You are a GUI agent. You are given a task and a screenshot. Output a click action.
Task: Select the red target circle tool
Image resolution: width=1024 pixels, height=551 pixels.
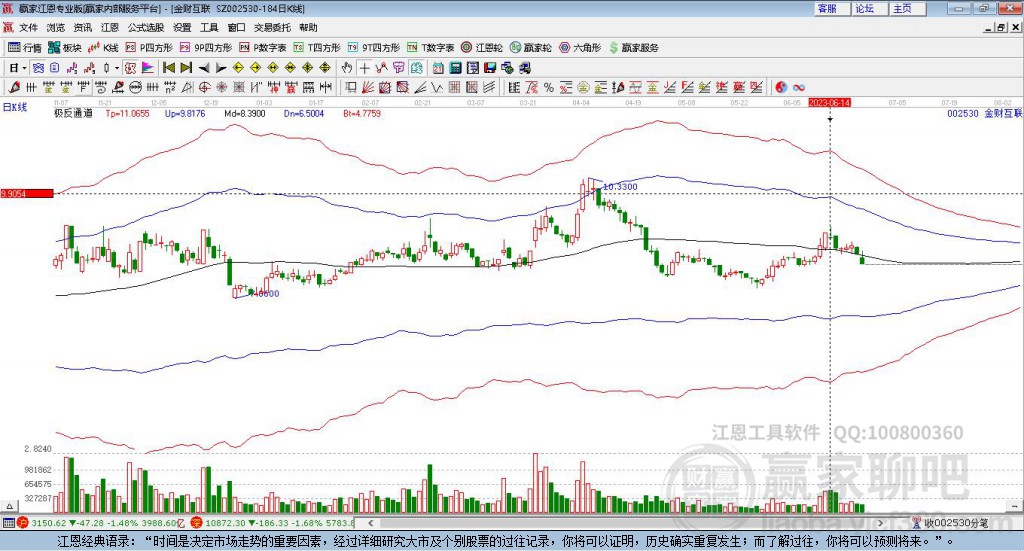(x=204, y=87)
